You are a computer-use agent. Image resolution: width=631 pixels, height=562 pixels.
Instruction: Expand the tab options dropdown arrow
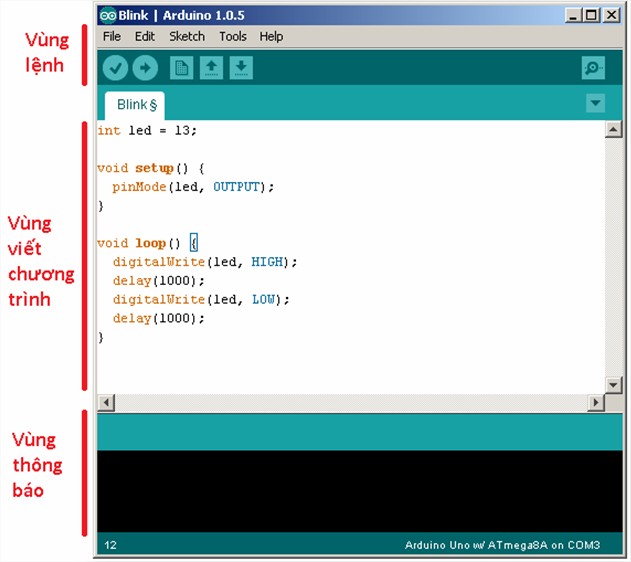(x=595, y=103)
